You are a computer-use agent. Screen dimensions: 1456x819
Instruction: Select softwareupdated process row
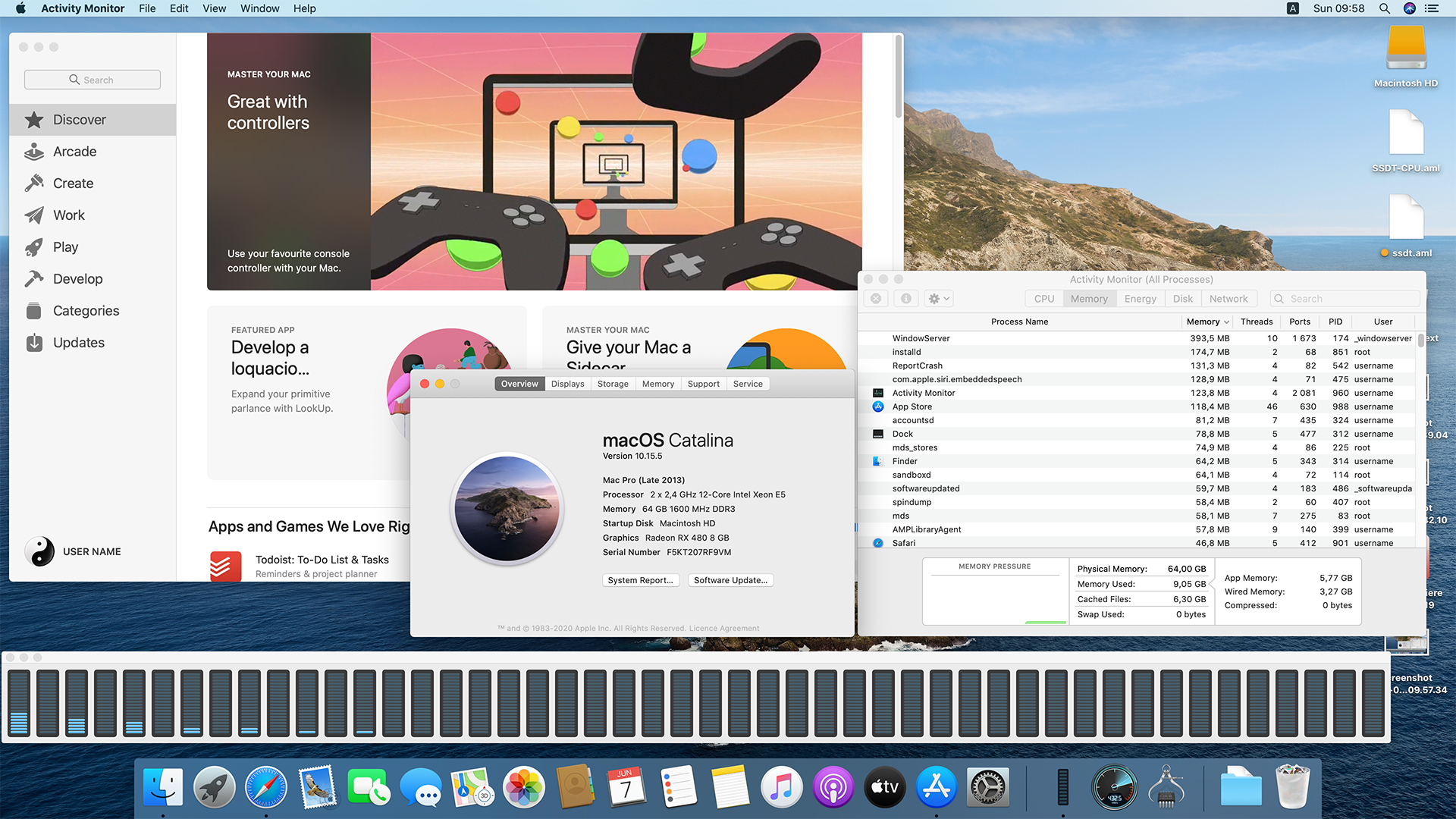(x=1137, y=488)
